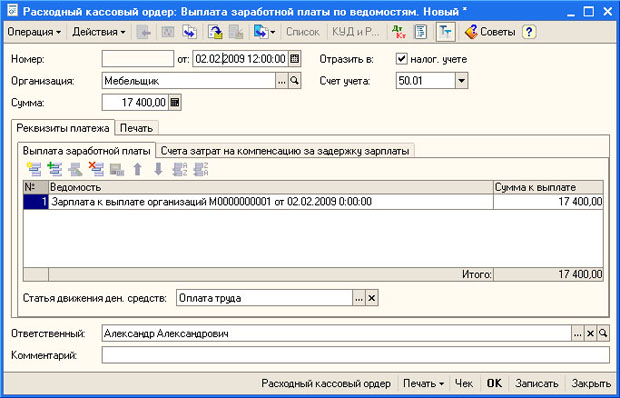Click into the Комментарий input field

tap(355, 355)
